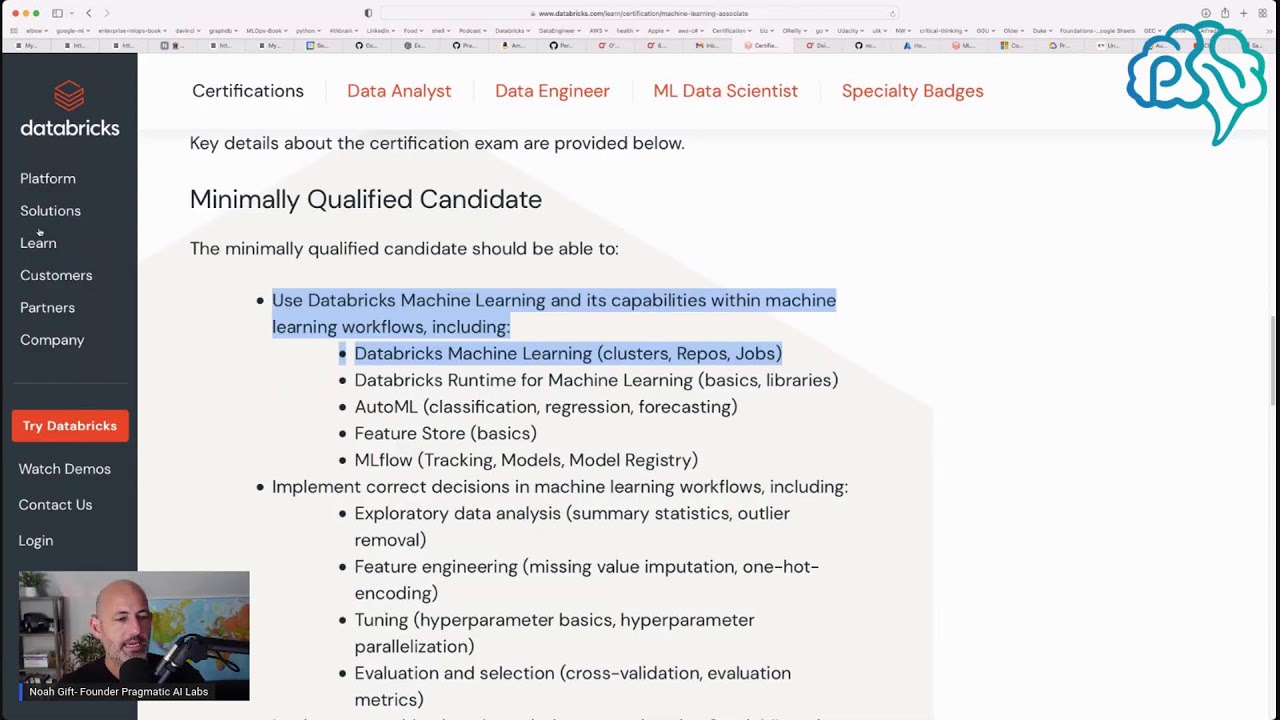Open the Certifications tab in the page nav
This screenshot has height=720, width=1280.
click(248, 91)
